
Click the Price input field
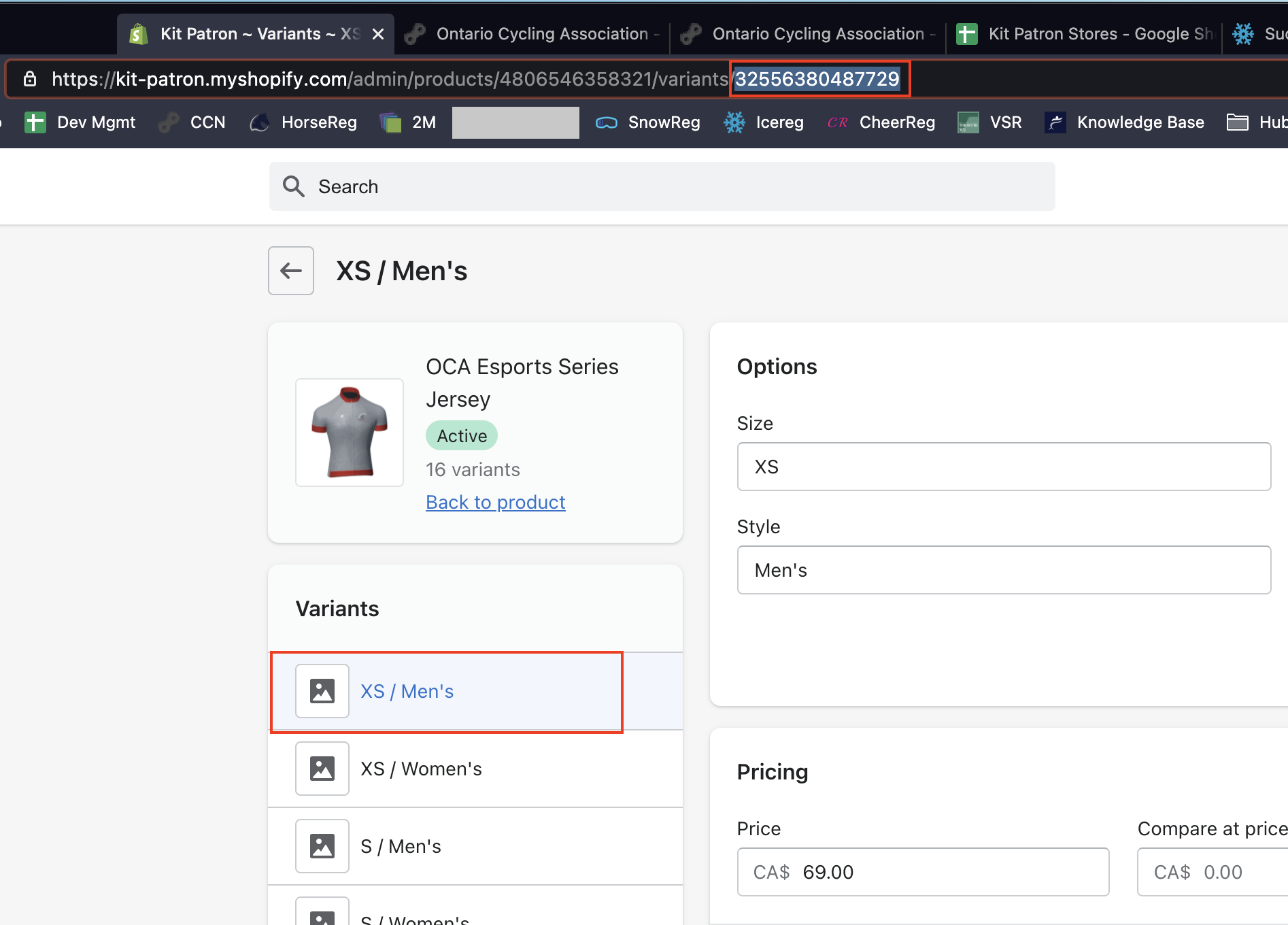pyautogui.click(x=923, y=872)
